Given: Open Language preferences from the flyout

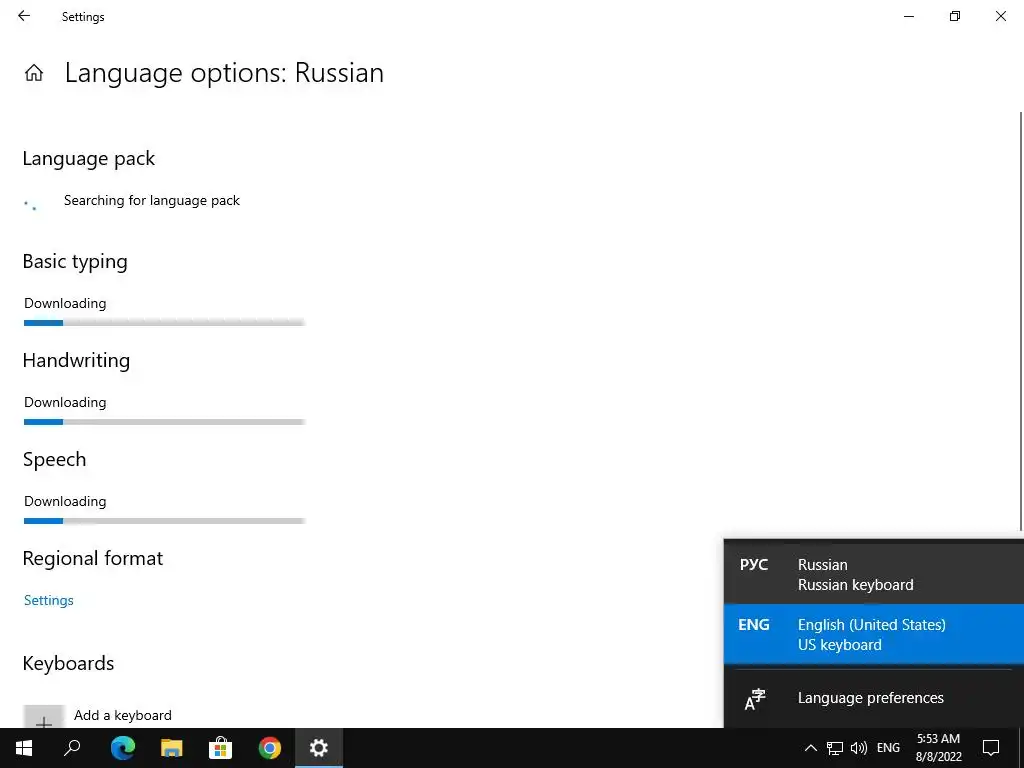Looking at the screenshot, I should (874, 698).
